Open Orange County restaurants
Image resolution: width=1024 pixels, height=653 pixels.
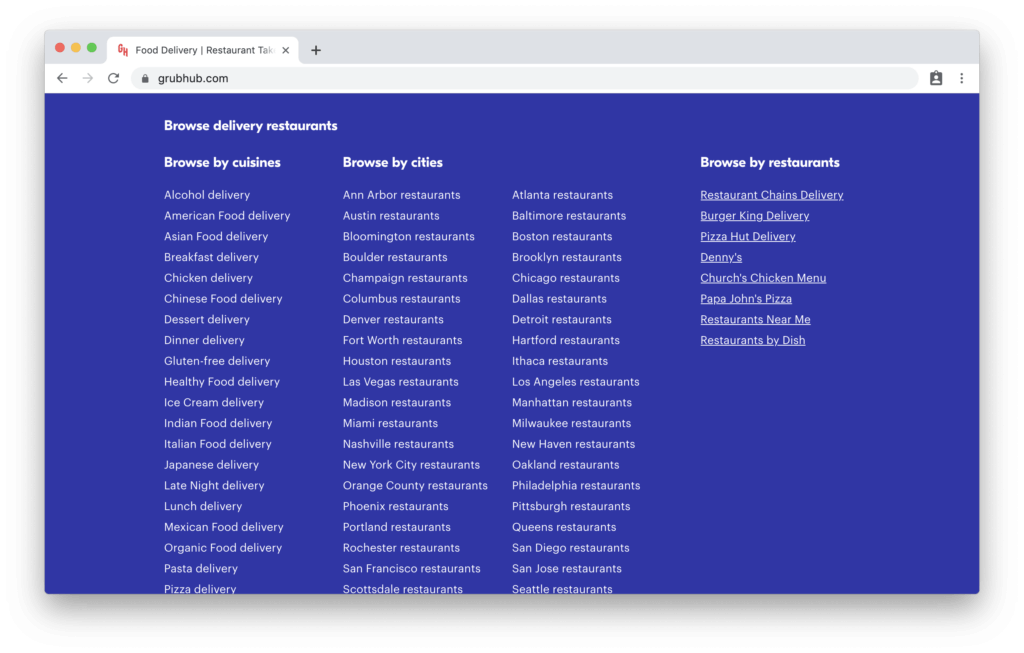click(x=415, y=486)
